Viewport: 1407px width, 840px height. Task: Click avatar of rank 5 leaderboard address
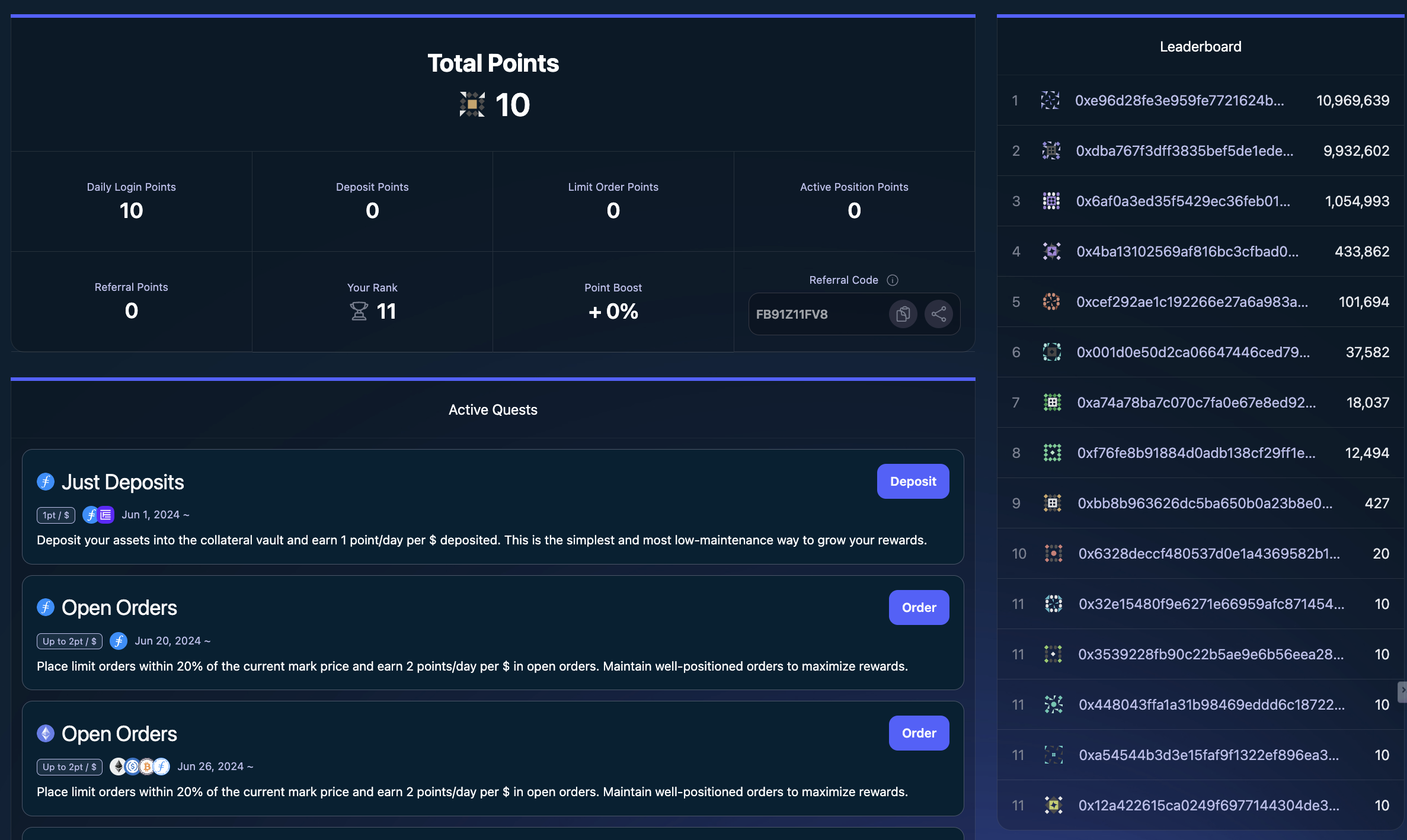click(x=1051, y=302)
